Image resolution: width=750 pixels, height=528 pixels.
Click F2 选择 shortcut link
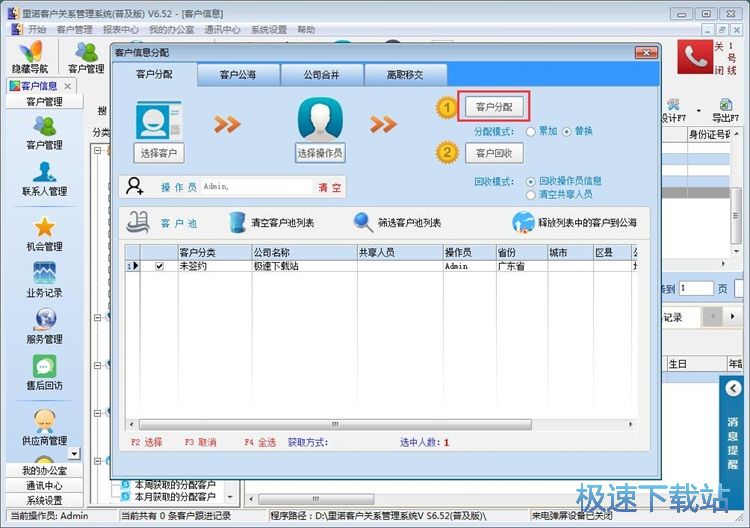point(147,442)
